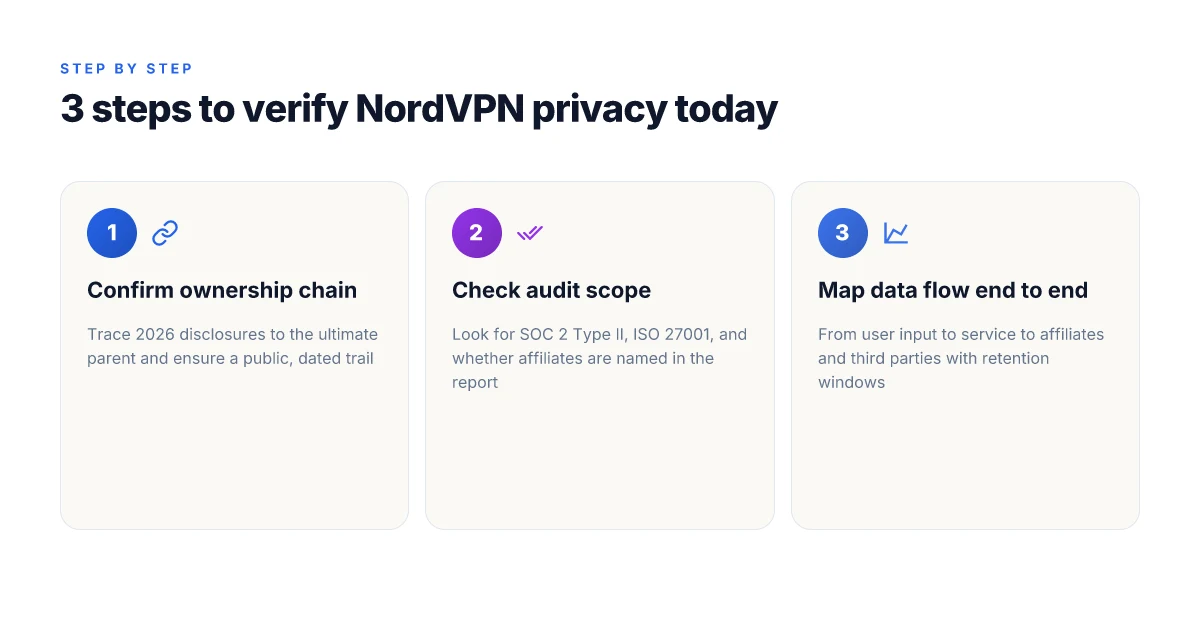Image resolution: width=1200 pixels, height=640 pixels.
Task: Open the Check audit scope heading
Action: click(551, 291)
